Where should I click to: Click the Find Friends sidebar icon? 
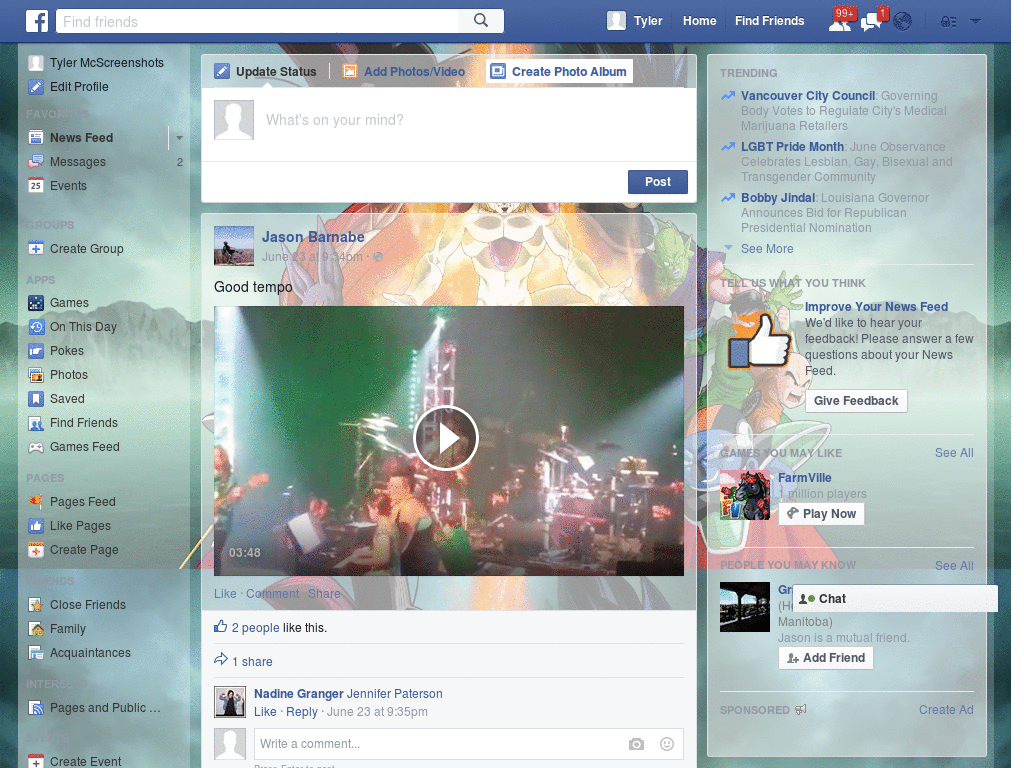tap(36, 423)
